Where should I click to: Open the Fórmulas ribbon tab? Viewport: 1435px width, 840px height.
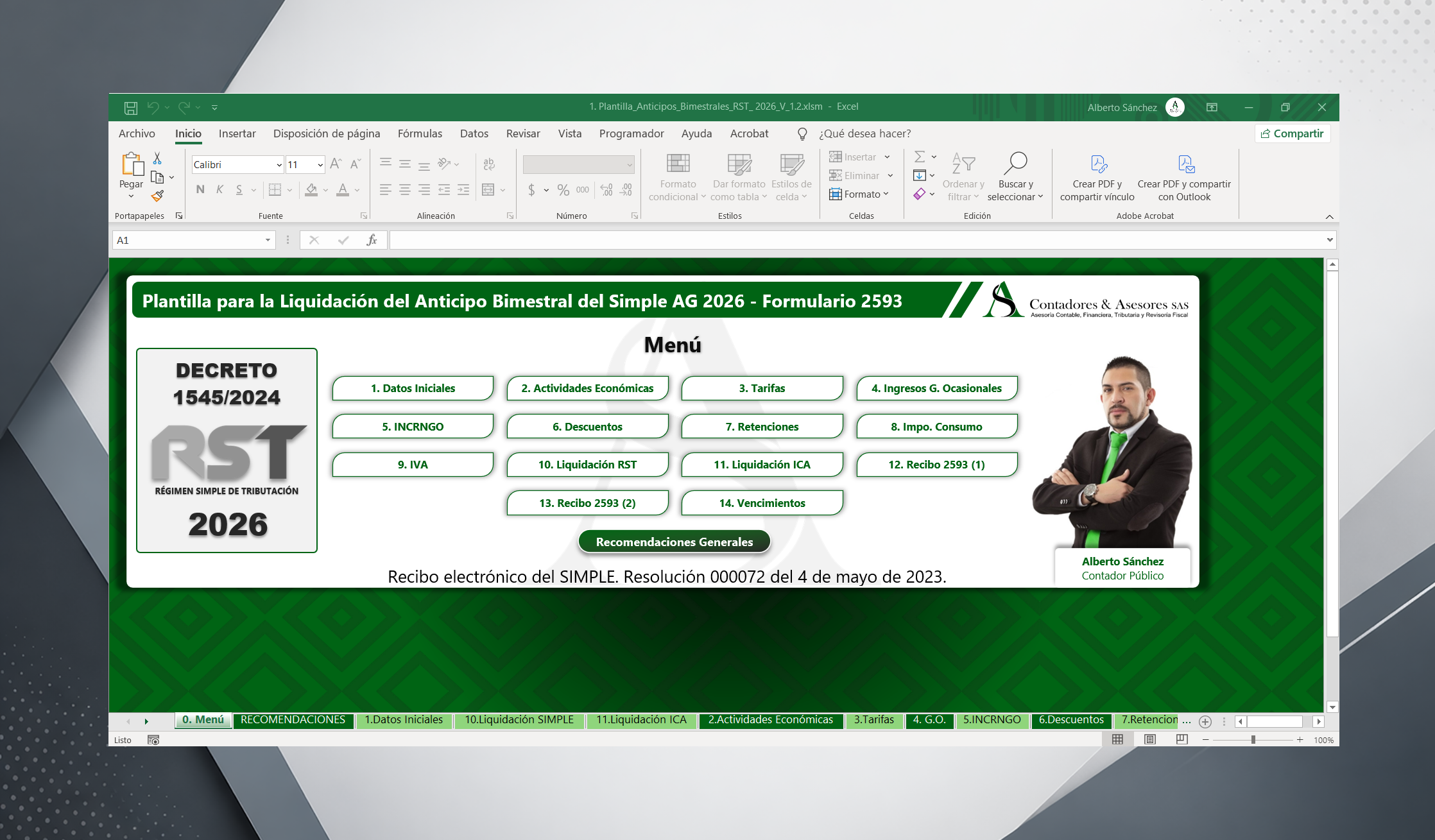coord(420,133)
